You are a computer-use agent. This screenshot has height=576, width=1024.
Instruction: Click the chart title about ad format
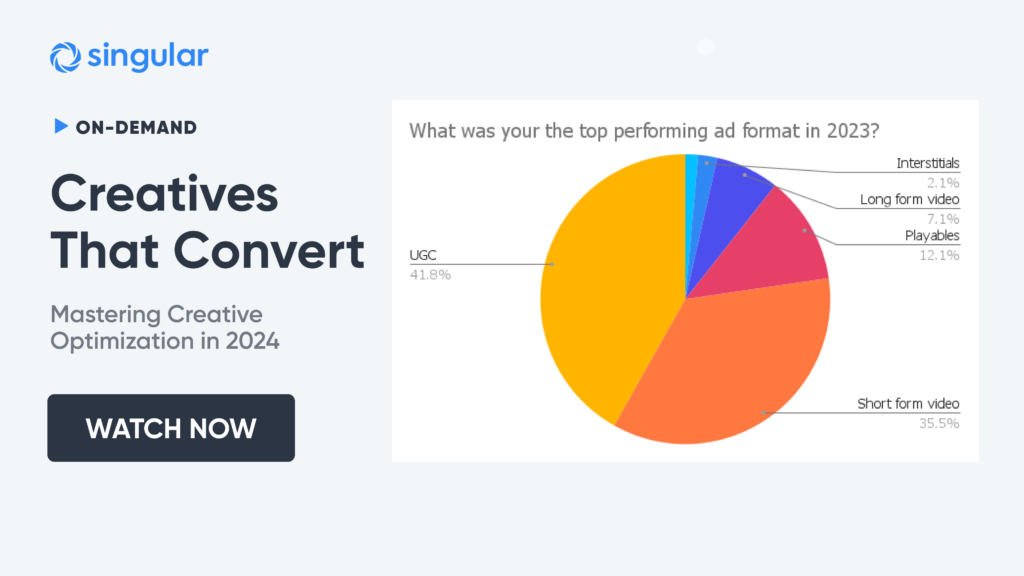click(644, 131)
